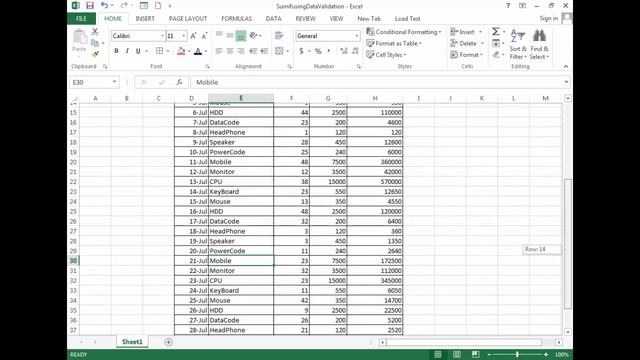Select the Sheet1 tab
Screen dimensions: 640x360
[x=132, y=342]
